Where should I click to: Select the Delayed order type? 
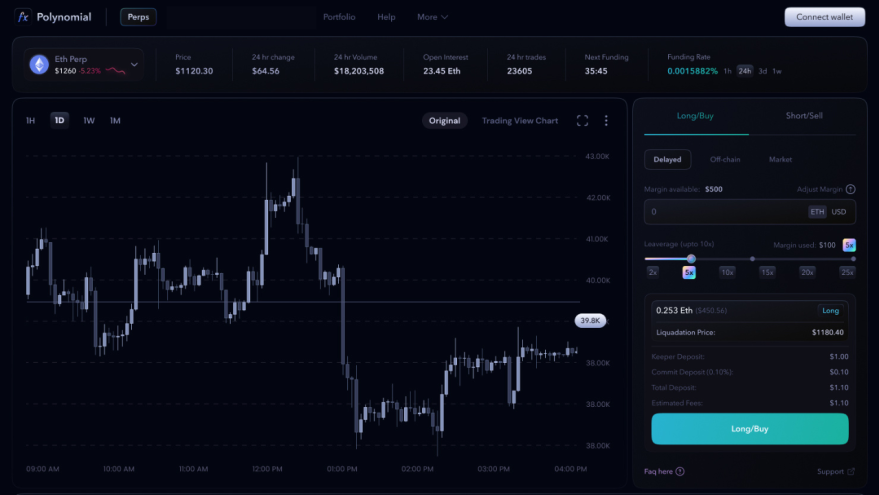668,160
